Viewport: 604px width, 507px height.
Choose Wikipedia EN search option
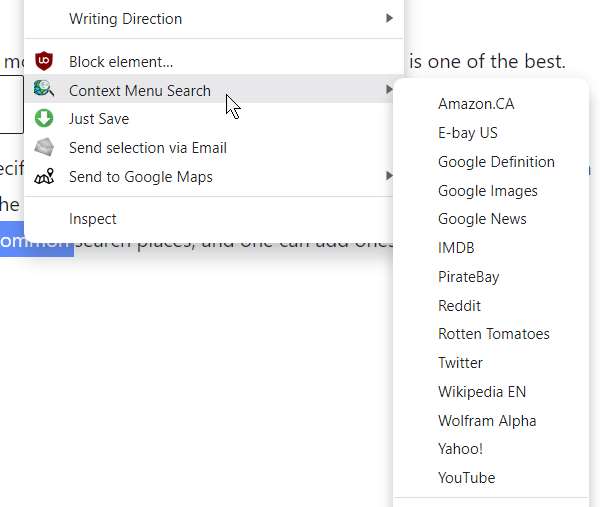[x=481, y=392]
